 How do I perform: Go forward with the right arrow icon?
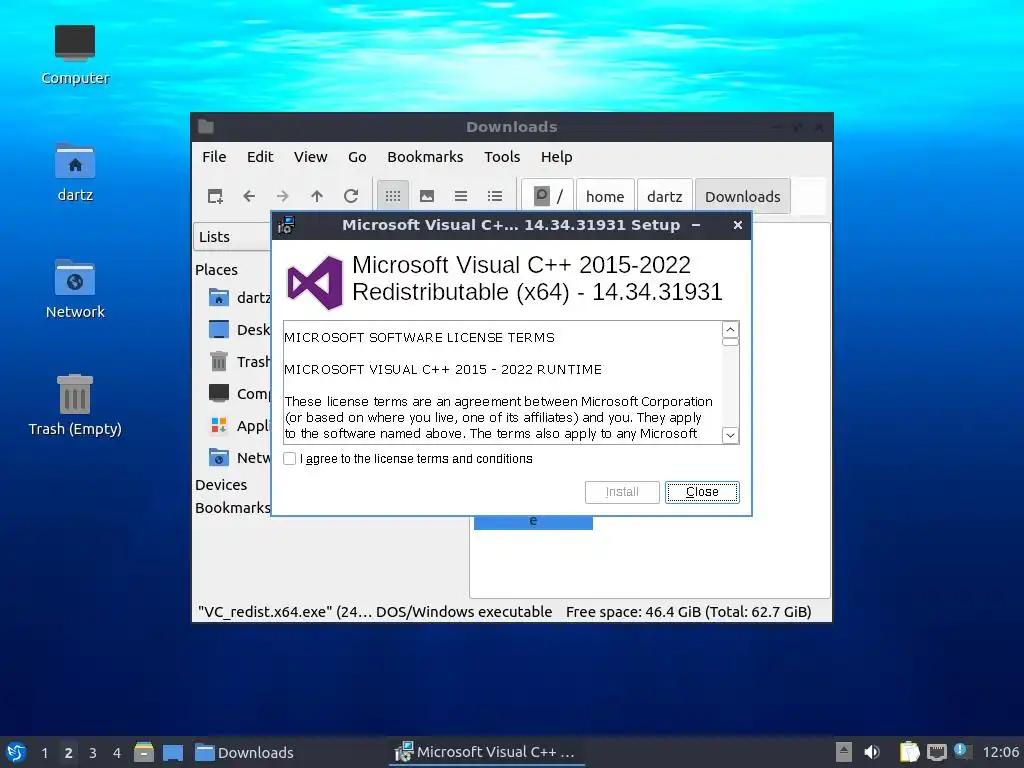click(283, 196)
